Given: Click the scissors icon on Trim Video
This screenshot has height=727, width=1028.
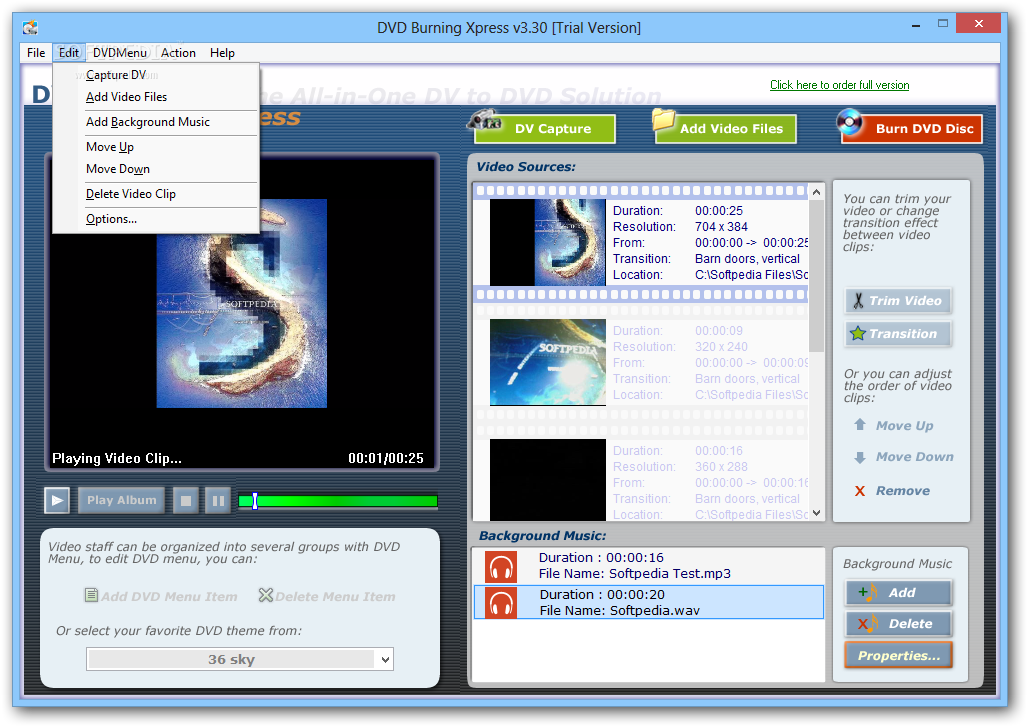Looking at the screenshot, I should [x=858, y=301].
